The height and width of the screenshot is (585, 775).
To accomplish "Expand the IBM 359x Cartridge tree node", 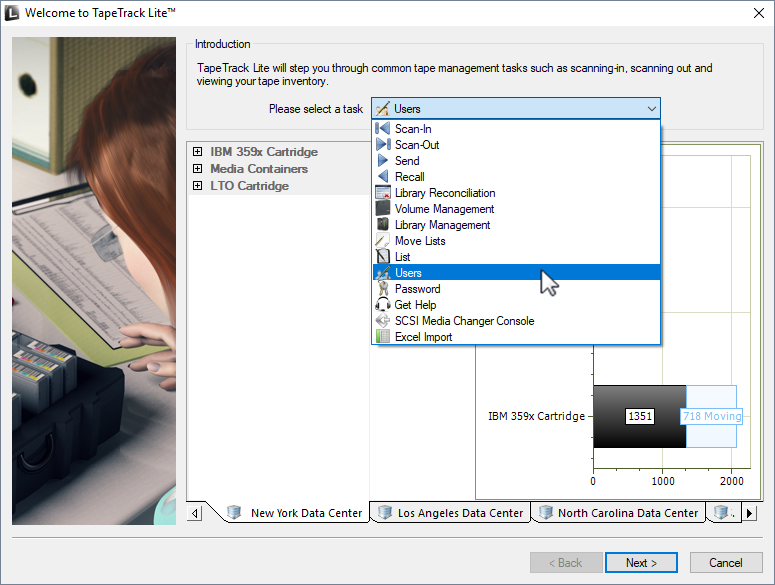I will (x=198, y=151).
